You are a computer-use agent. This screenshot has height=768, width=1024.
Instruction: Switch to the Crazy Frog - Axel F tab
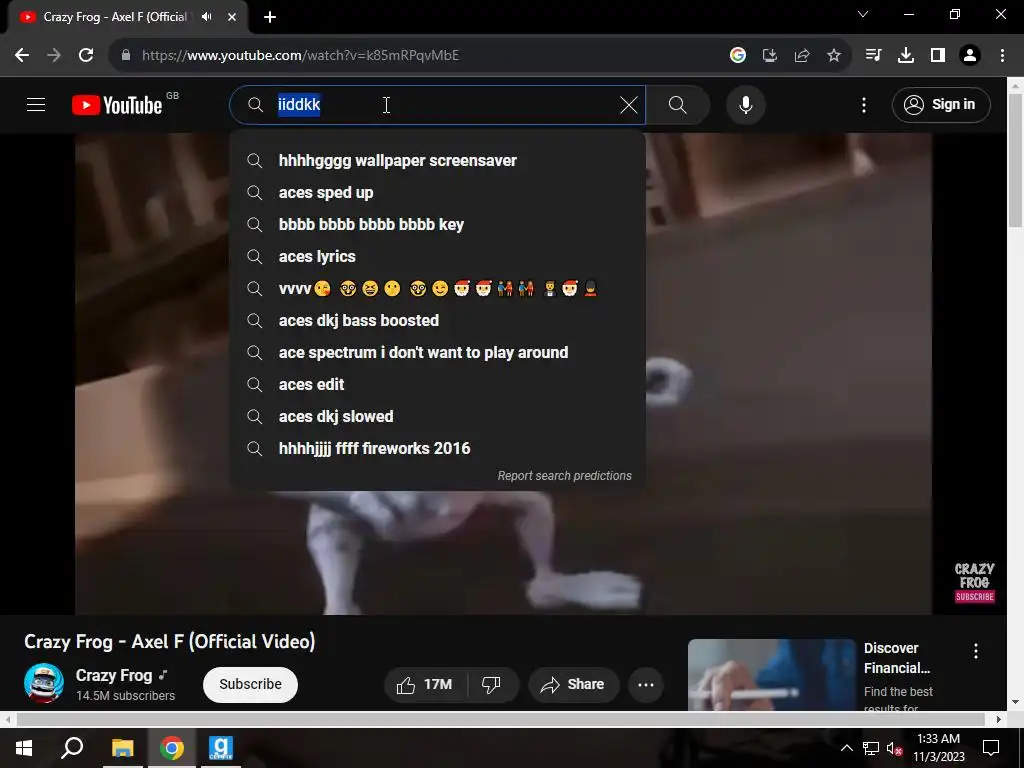116,17
